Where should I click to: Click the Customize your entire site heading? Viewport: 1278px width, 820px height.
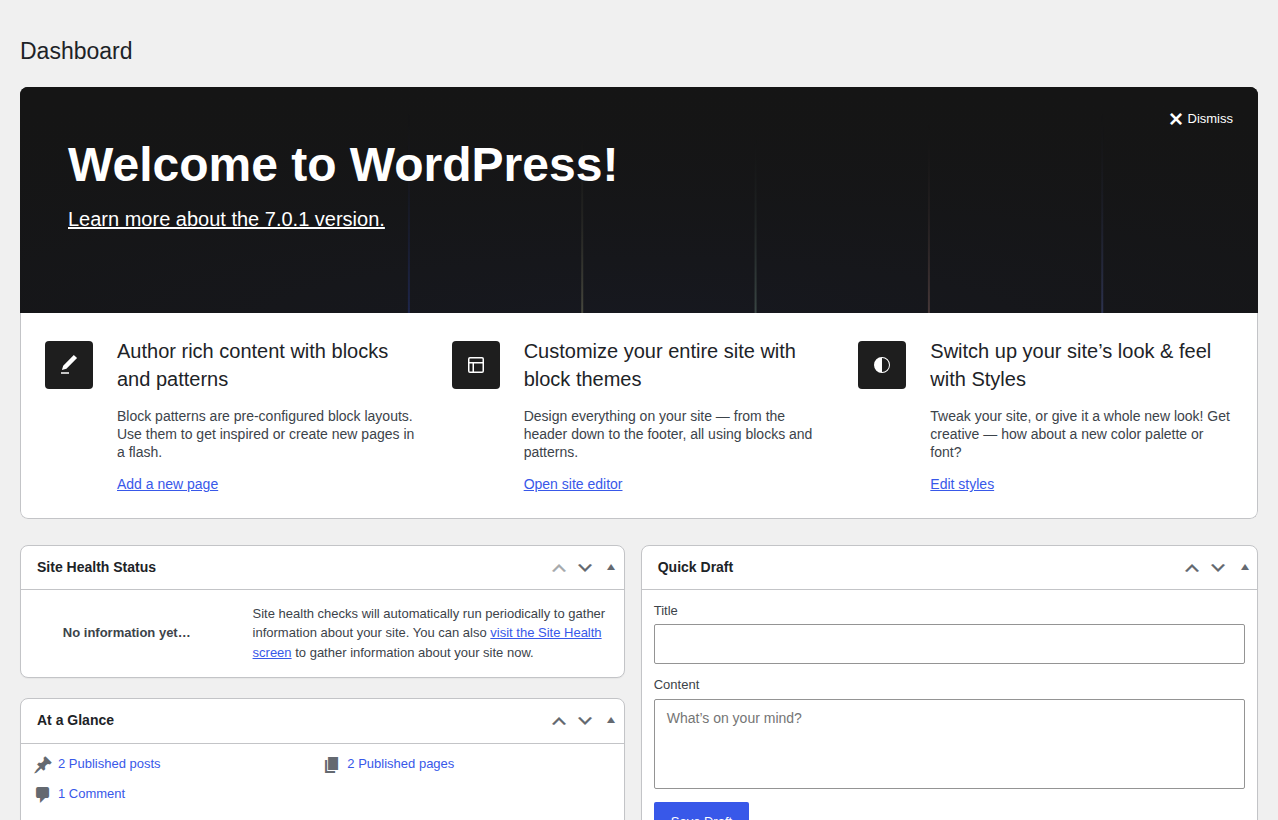click(660, 365)
